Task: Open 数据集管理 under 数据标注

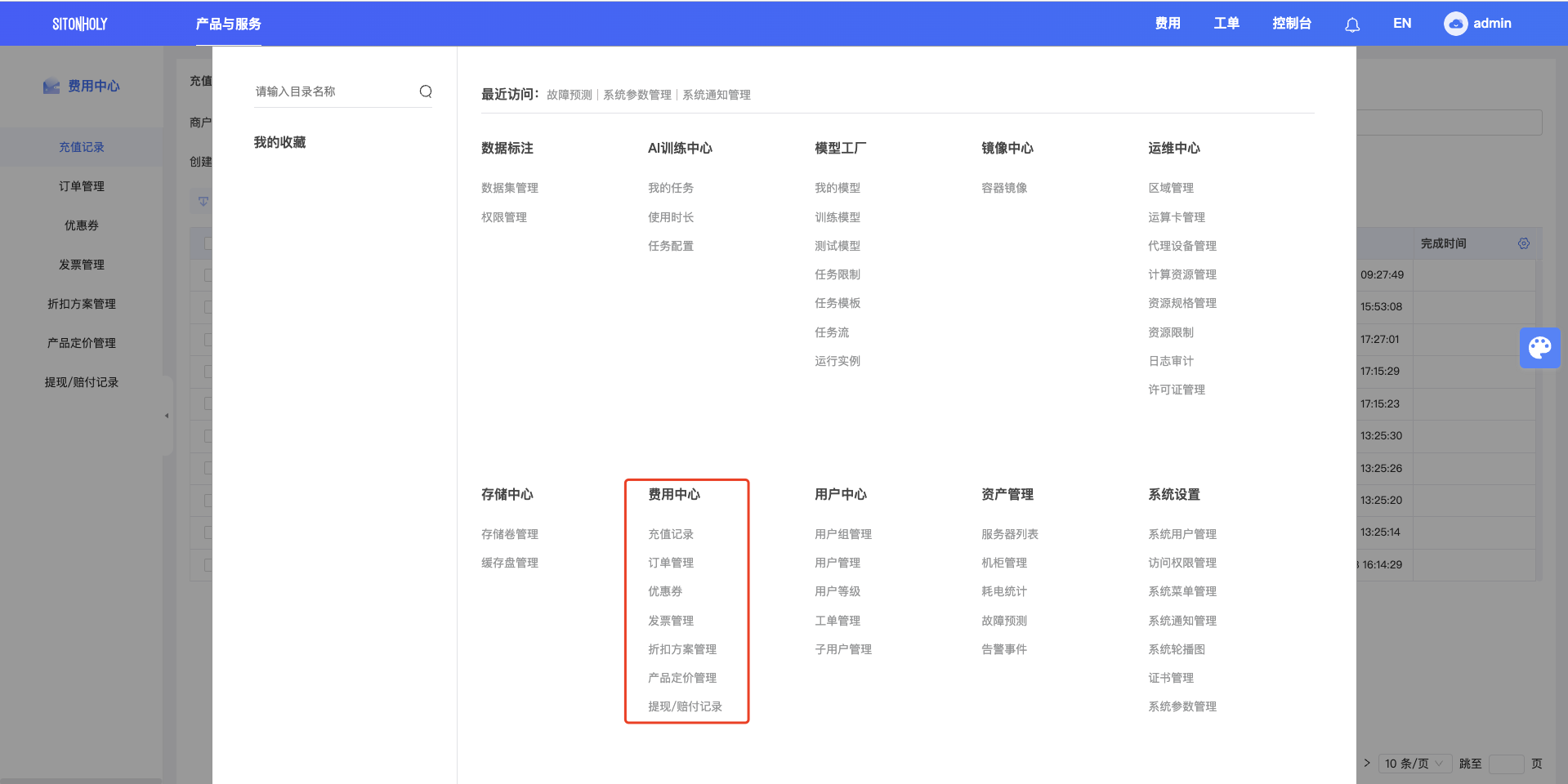Action: tap(510, 188)
